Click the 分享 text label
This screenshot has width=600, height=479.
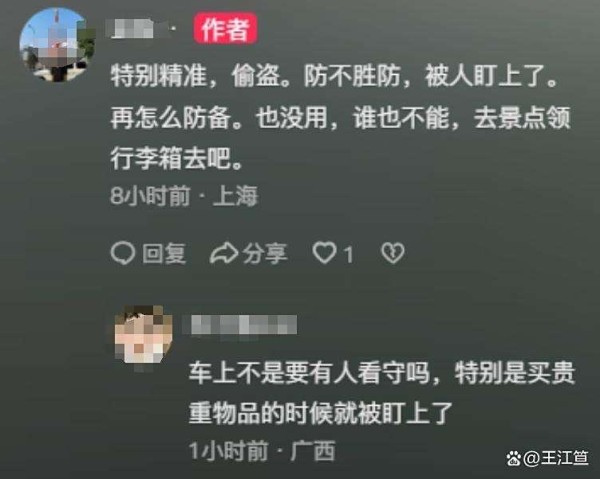point(265,253)
